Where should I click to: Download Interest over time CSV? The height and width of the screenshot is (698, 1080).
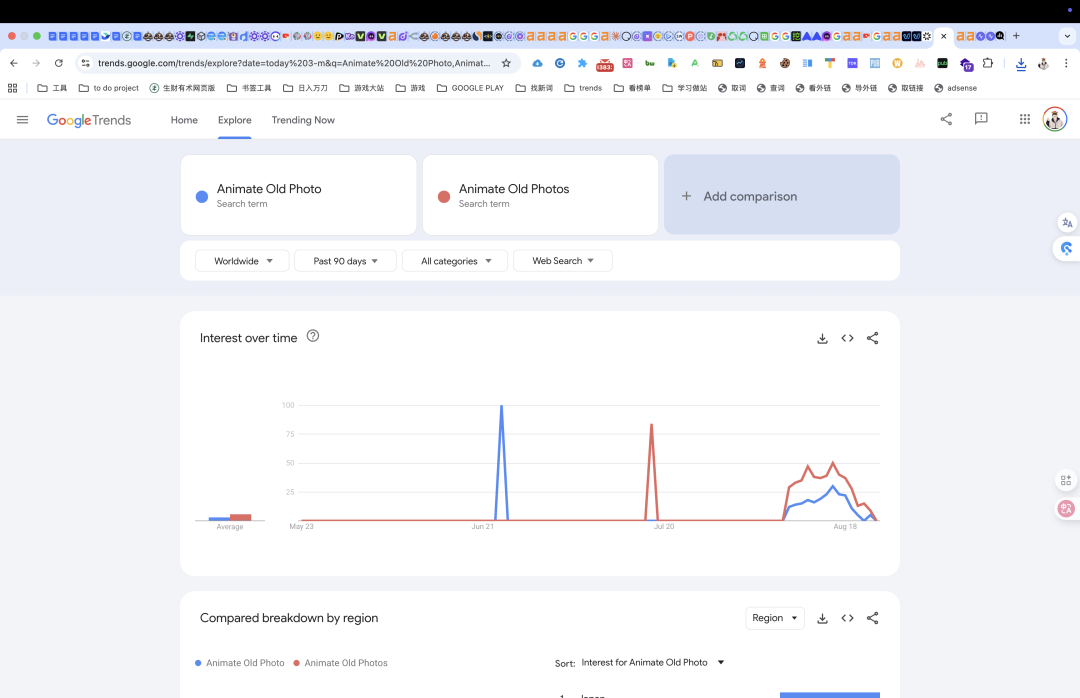pos(822,338)
